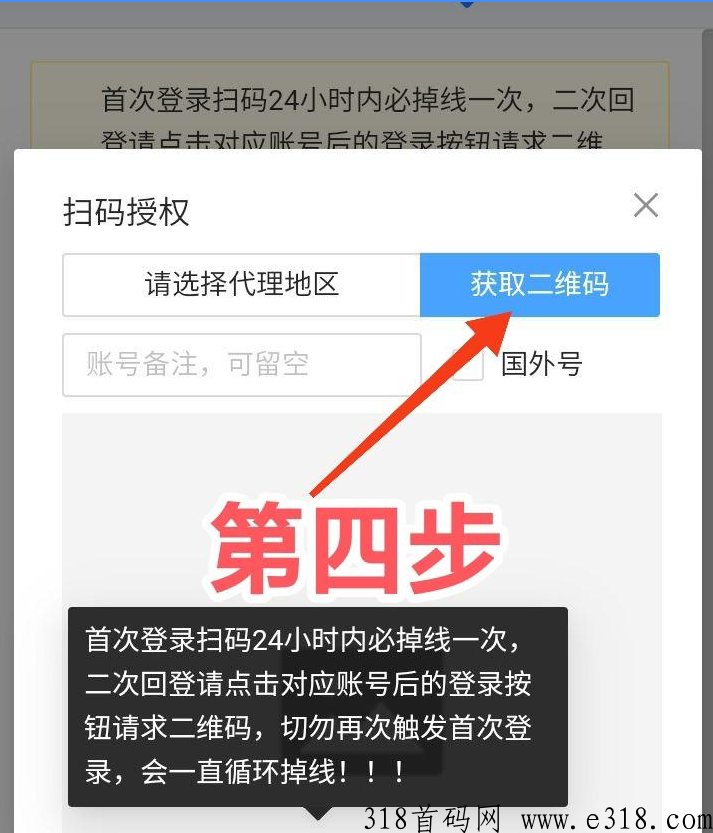Tick the 国外号 checkbox
This screenshot has height=833, width=713.
(x=468, y=365)
